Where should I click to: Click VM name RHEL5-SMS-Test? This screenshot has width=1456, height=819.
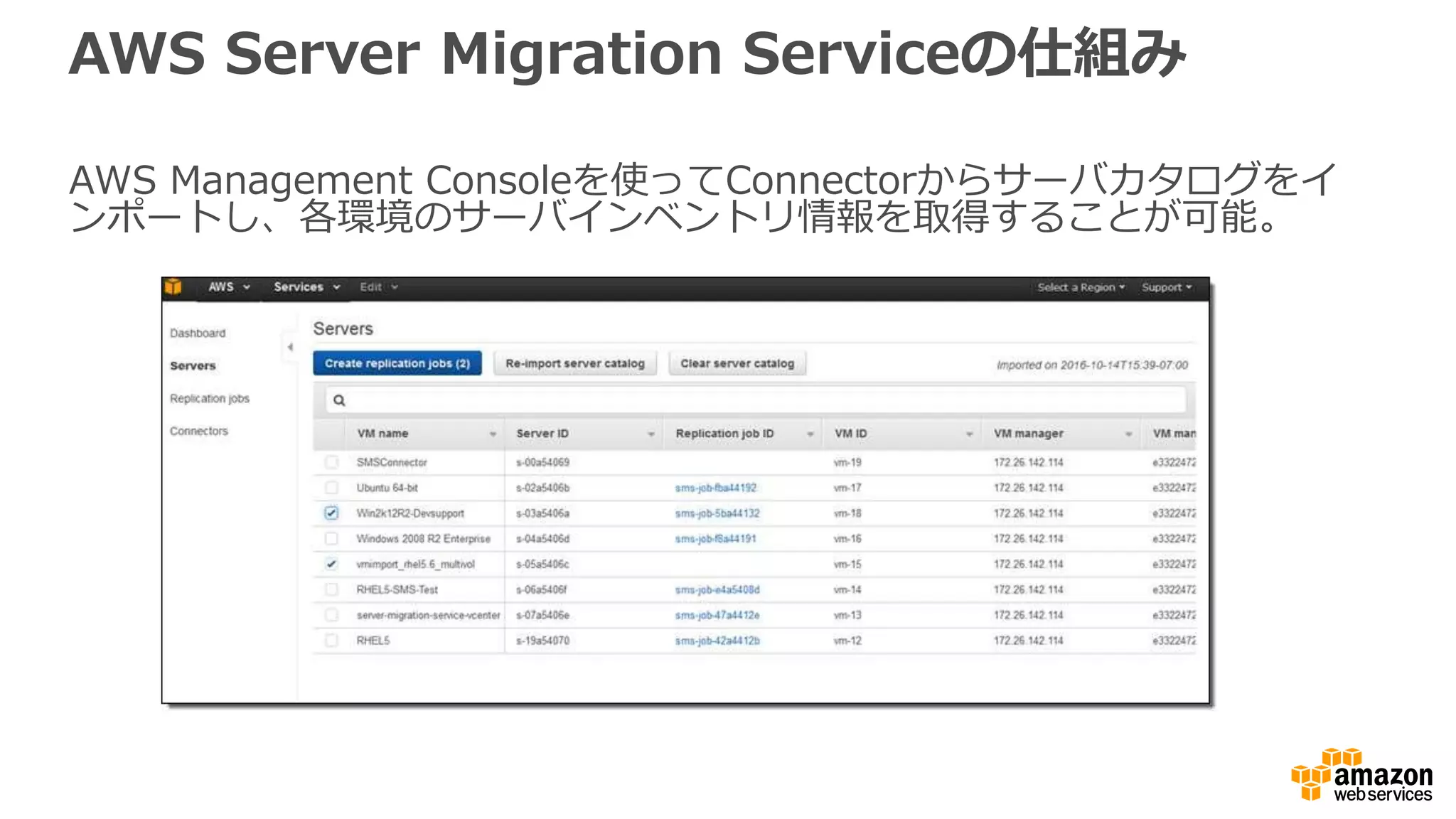[397, 590]
